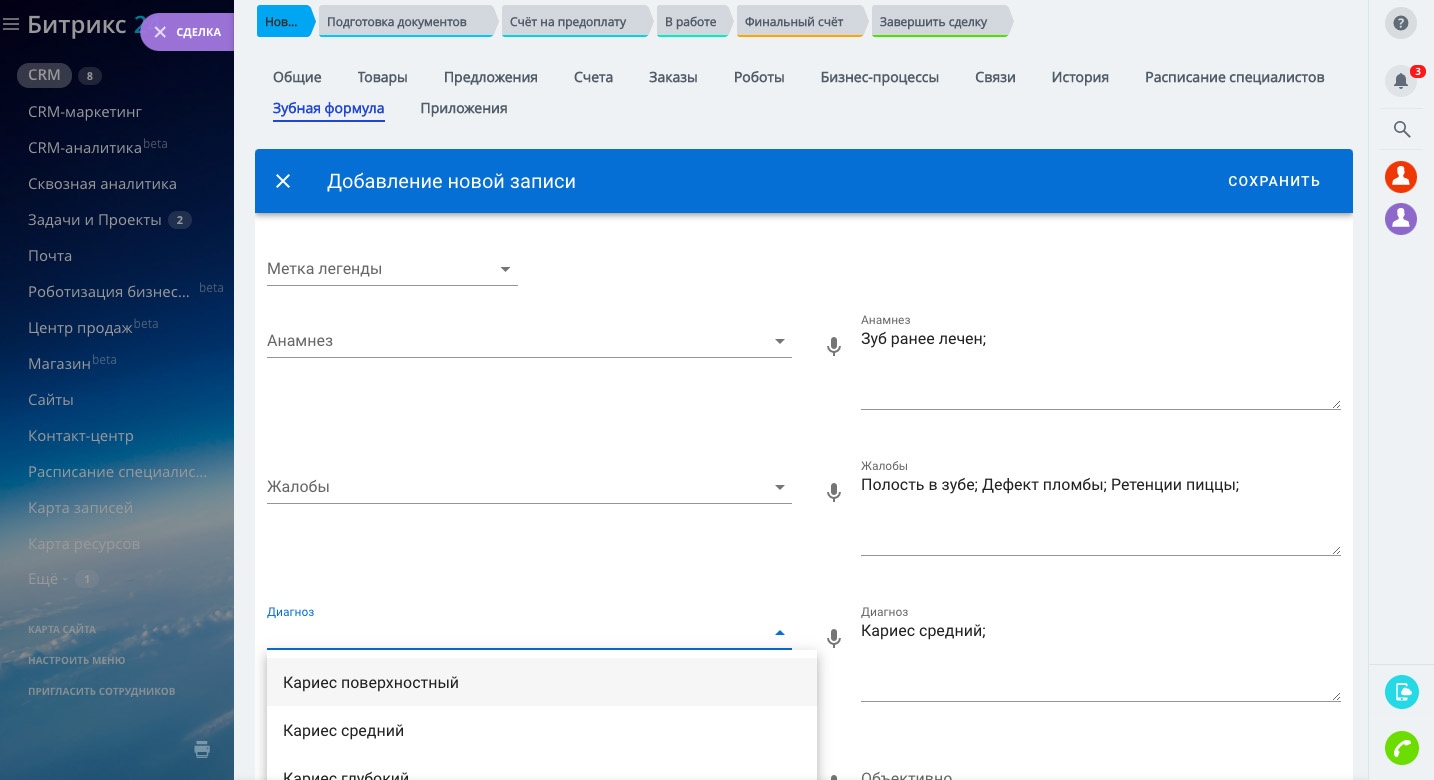Close the Добавление новой записи form
The width and height of the screenshot is (1434, 780).
(x=283, y=181)
